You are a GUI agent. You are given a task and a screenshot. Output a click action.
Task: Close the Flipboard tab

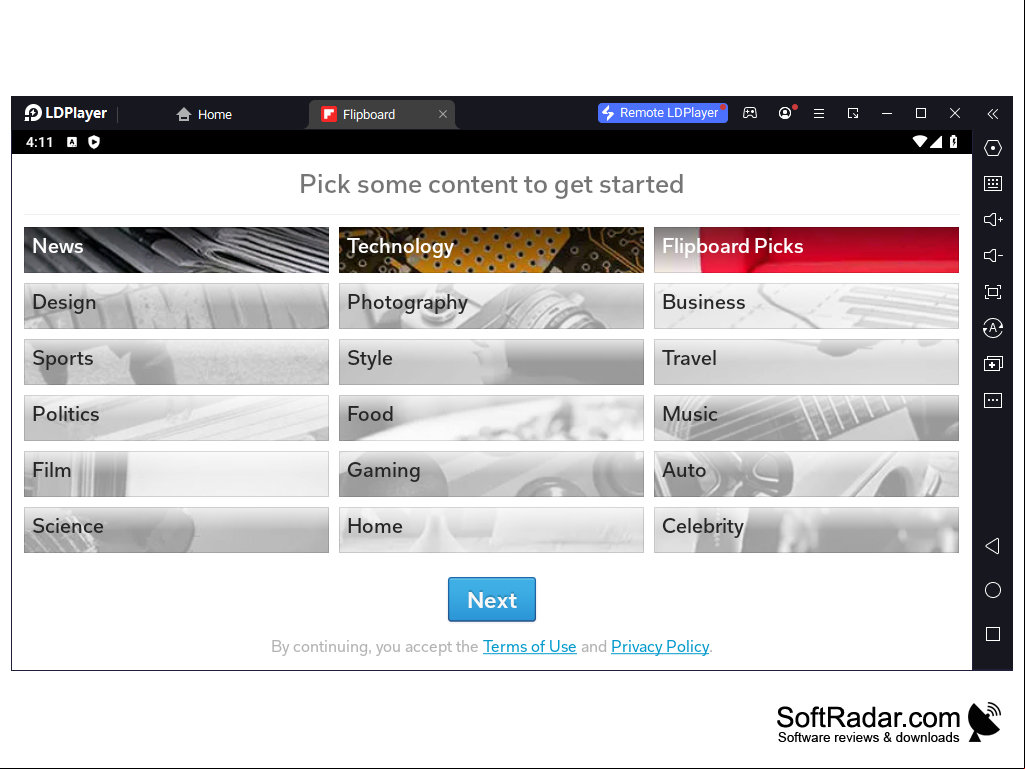443,114
